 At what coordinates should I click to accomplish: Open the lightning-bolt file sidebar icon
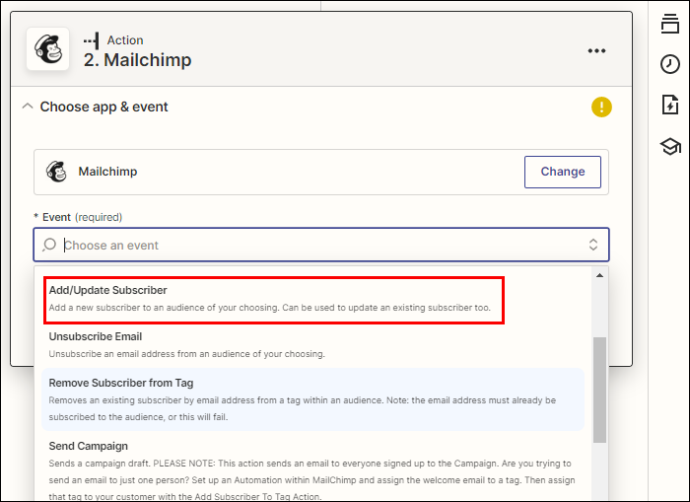coord(670,105)
